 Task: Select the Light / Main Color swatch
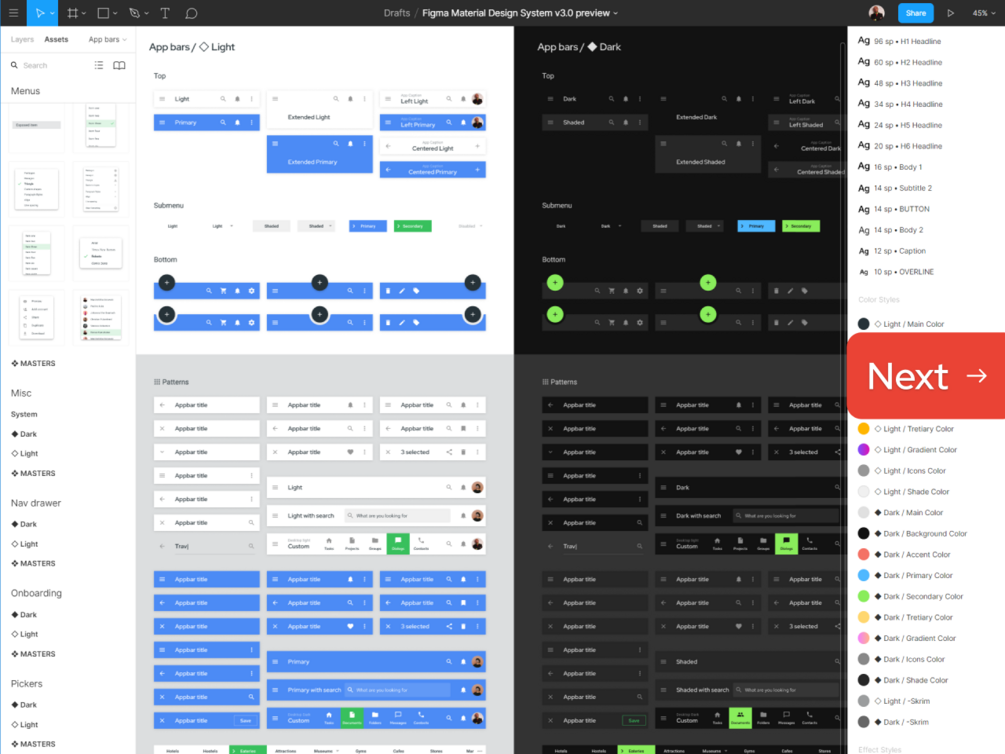(863, 324)
